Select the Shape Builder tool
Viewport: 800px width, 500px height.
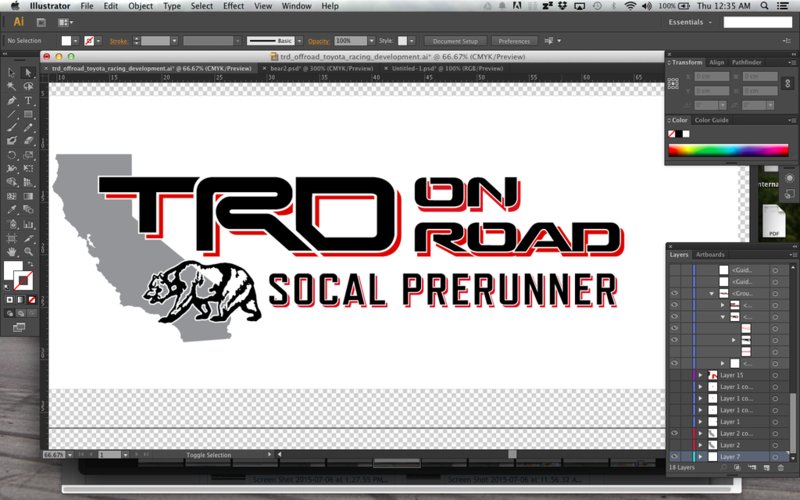(x=11, y=182)
